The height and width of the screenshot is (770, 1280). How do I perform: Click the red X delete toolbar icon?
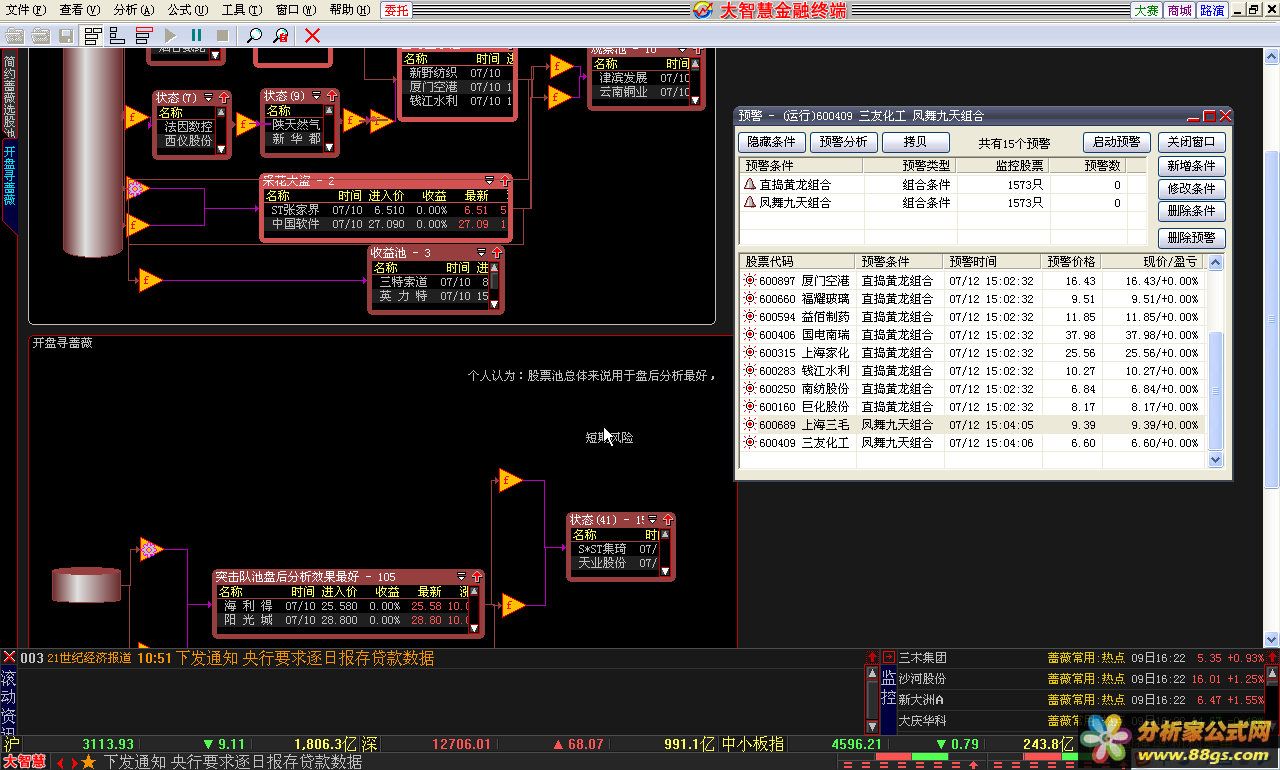click(x=313, y=36)
